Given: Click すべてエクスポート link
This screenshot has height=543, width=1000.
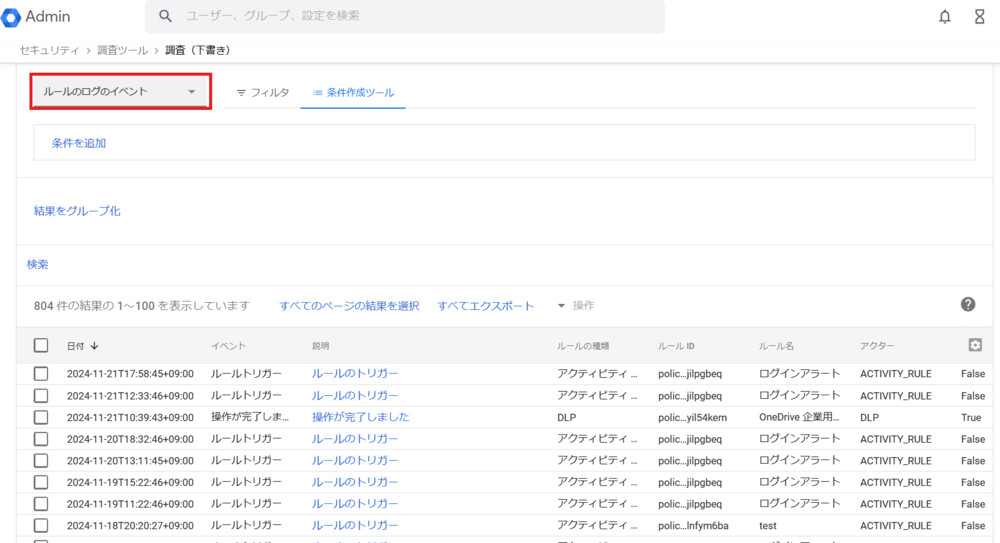Looking at the screenshot, I should (x=485, y=306).
